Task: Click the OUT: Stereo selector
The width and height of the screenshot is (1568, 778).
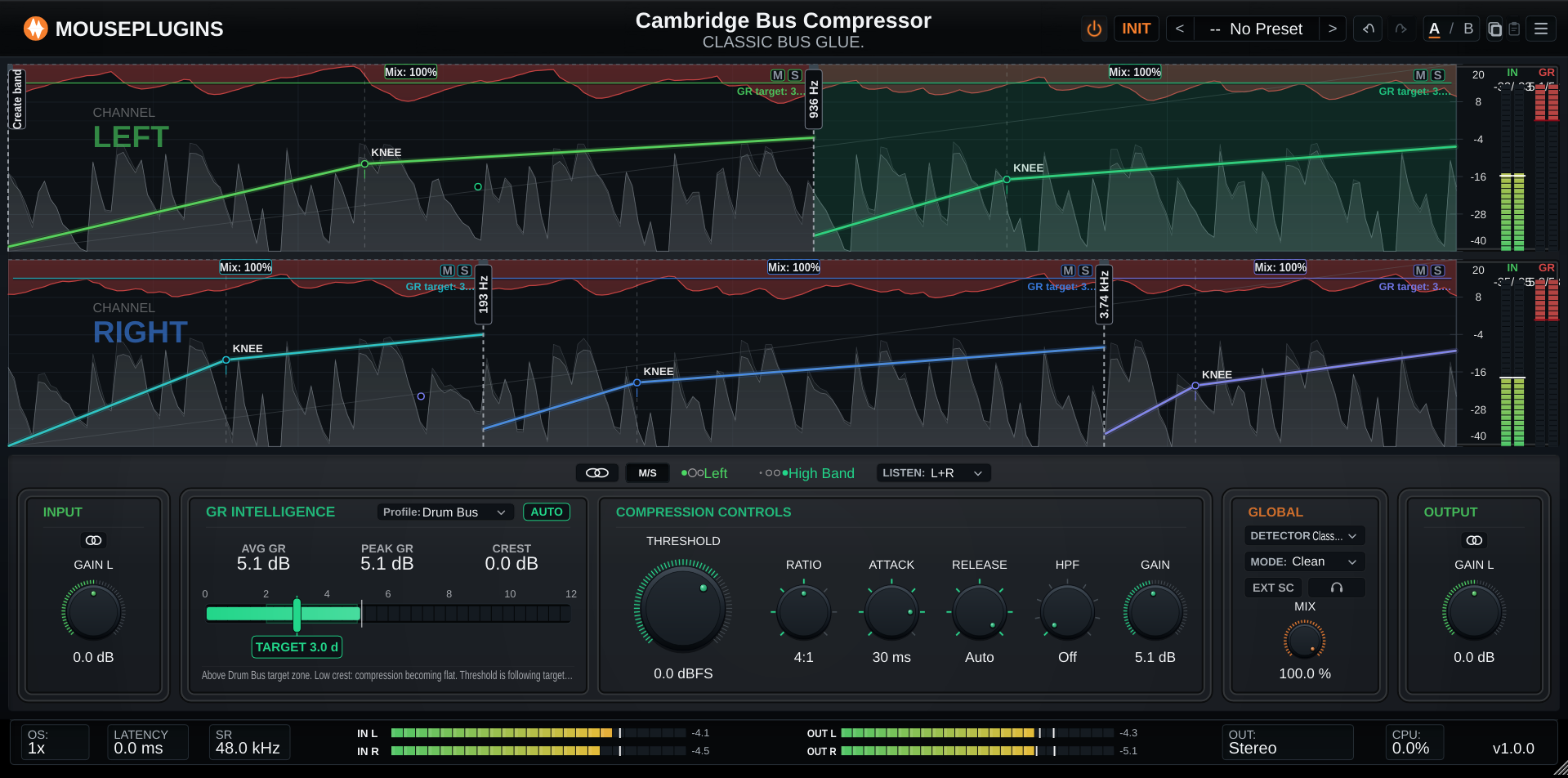Action: click(1287, 742)
